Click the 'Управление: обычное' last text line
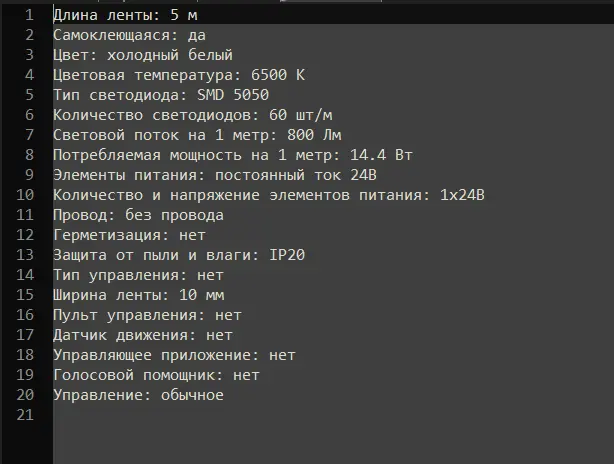 (x=138, y=395)
